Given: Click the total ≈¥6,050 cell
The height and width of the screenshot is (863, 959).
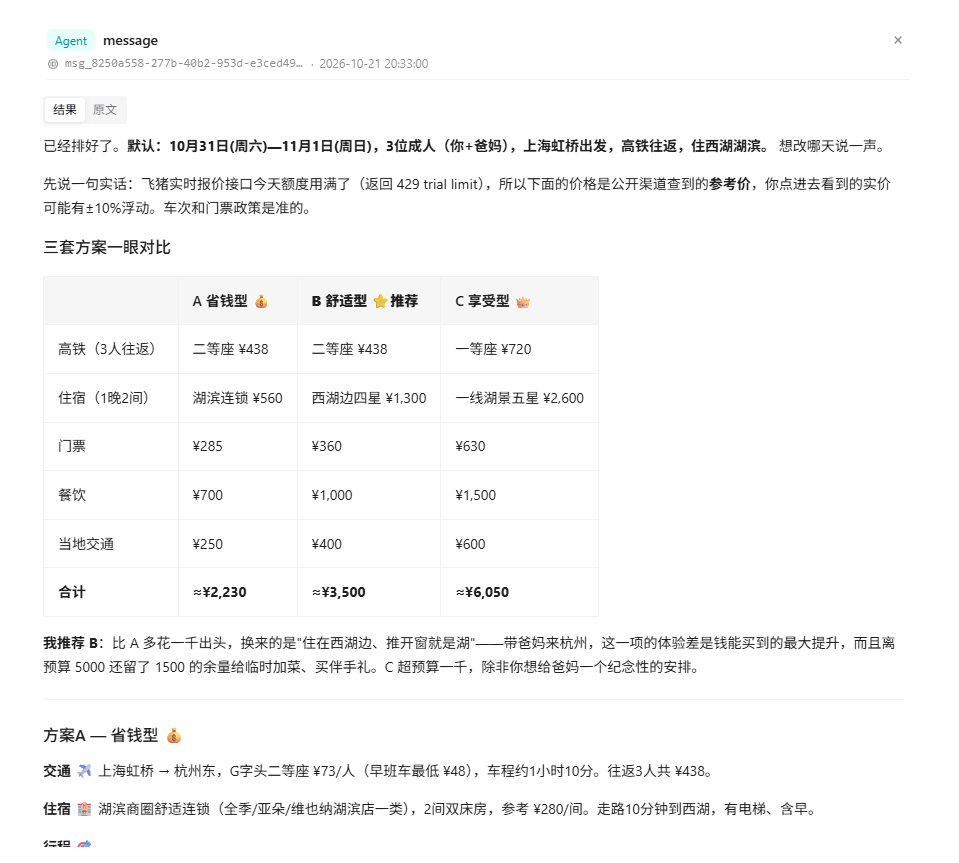Looking at the screenshot, I should tap(519, 592).
